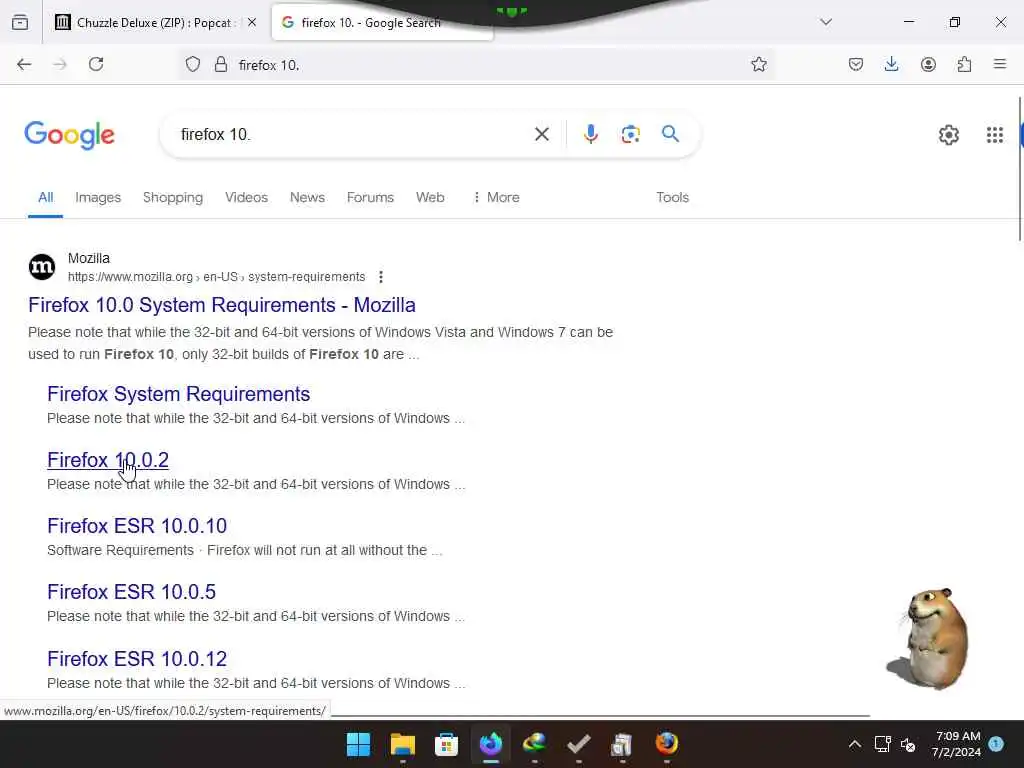
Task: Bookmark this page with the star icon
Action: pos(758,64)
